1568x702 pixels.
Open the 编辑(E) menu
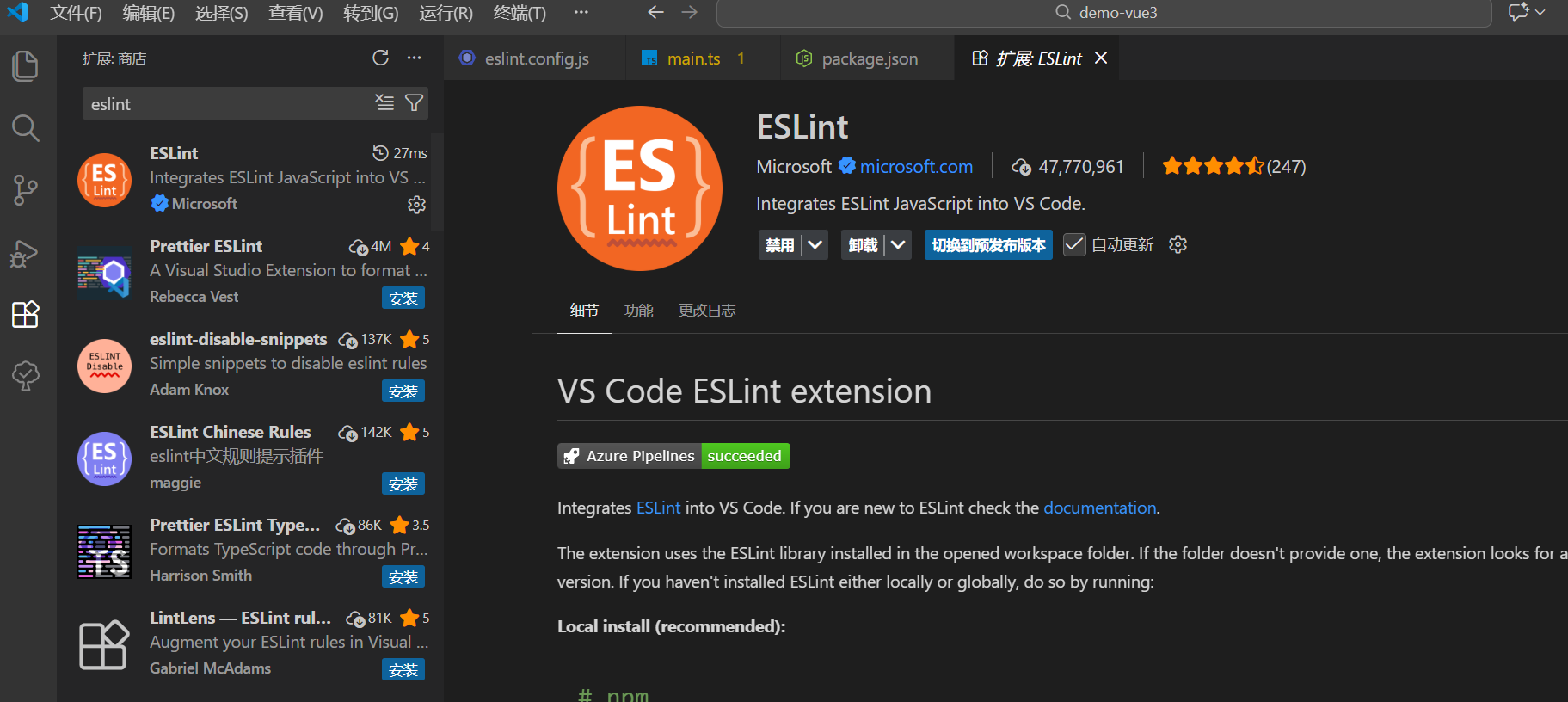[x=148, y=12]
